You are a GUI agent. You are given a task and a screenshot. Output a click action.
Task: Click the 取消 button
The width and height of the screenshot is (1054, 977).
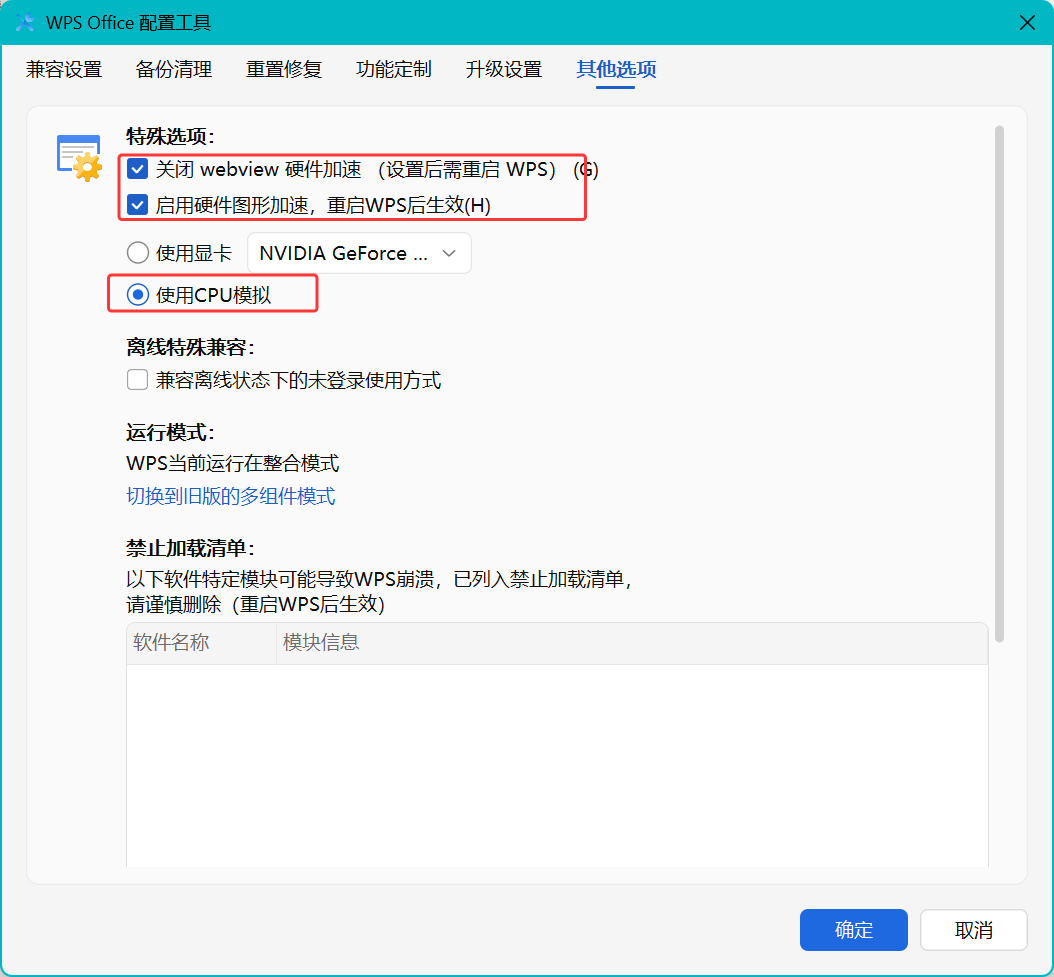click(973, 930)
